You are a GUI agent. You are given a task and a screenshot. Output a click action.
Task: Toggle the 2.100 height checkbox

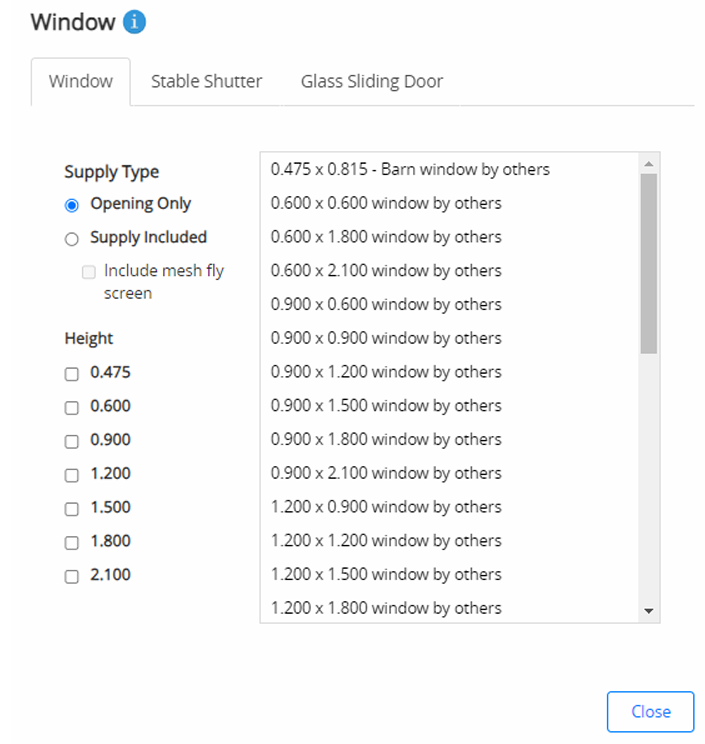[x=71, y=576]
